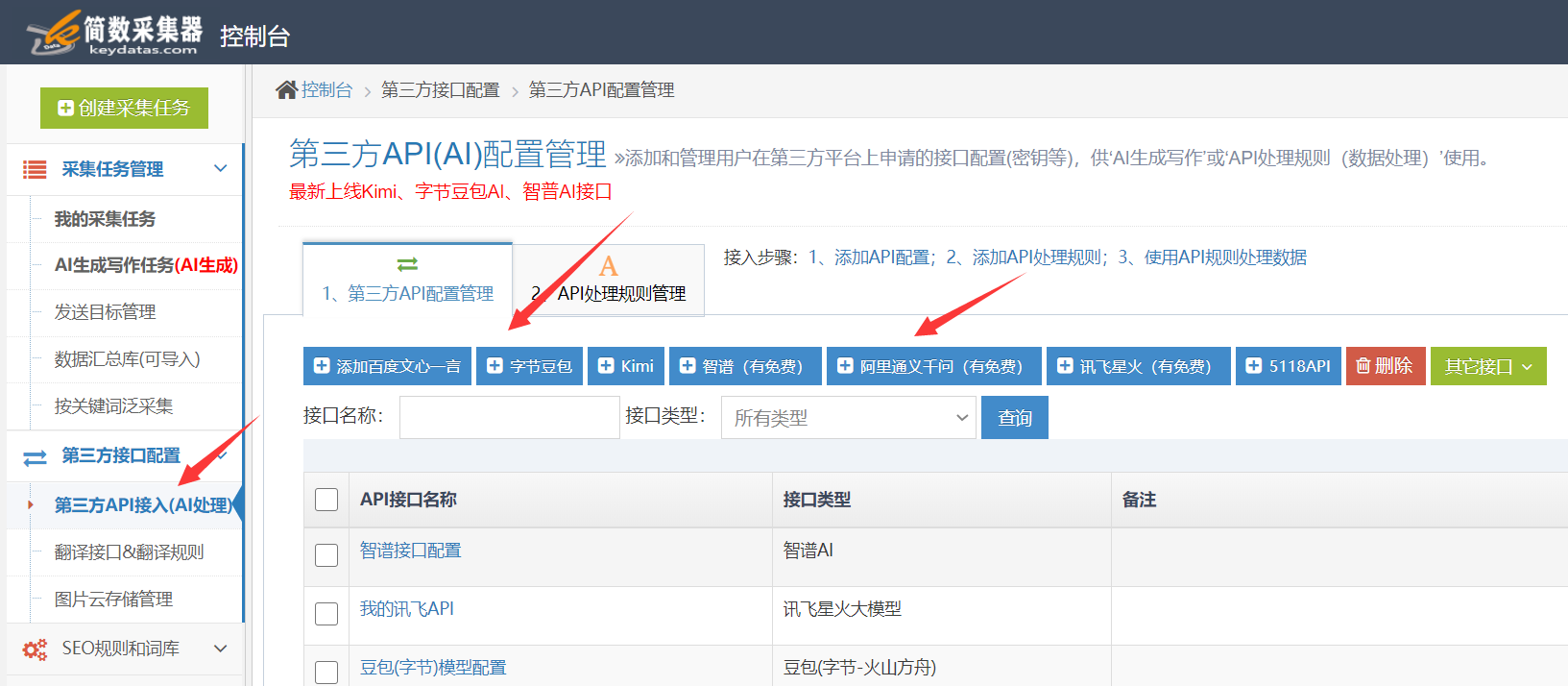This screenshot has height=686, width=1568.
Task: Click 添加API处理规则 step link
Action: (x=1036, y=257)
